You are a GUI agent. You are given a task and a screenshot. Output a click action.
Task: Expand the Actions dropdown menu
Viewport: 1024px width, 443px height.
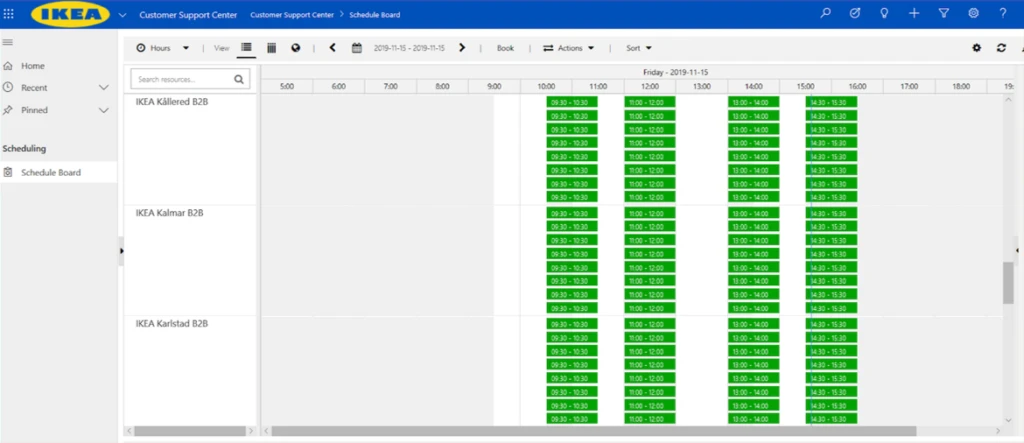[568, 48]
